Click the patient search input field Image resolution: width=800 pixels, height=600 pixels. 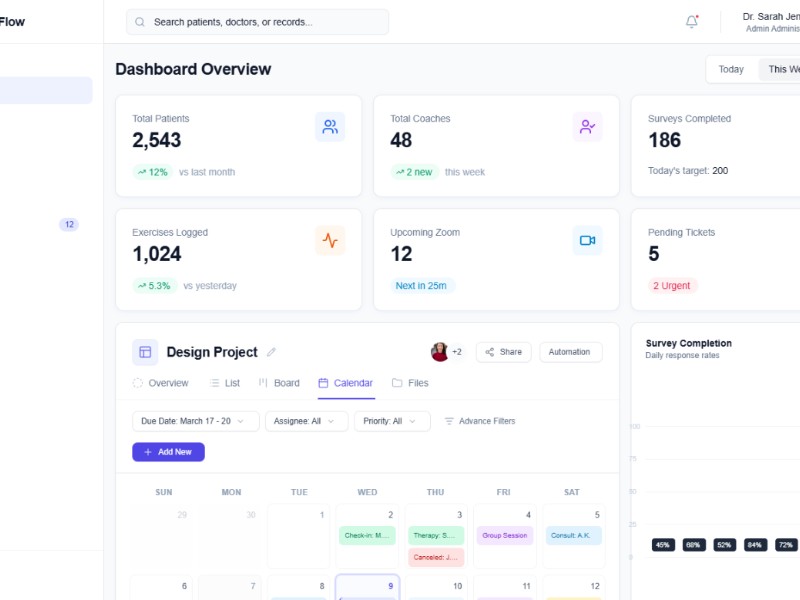(260, 21)
